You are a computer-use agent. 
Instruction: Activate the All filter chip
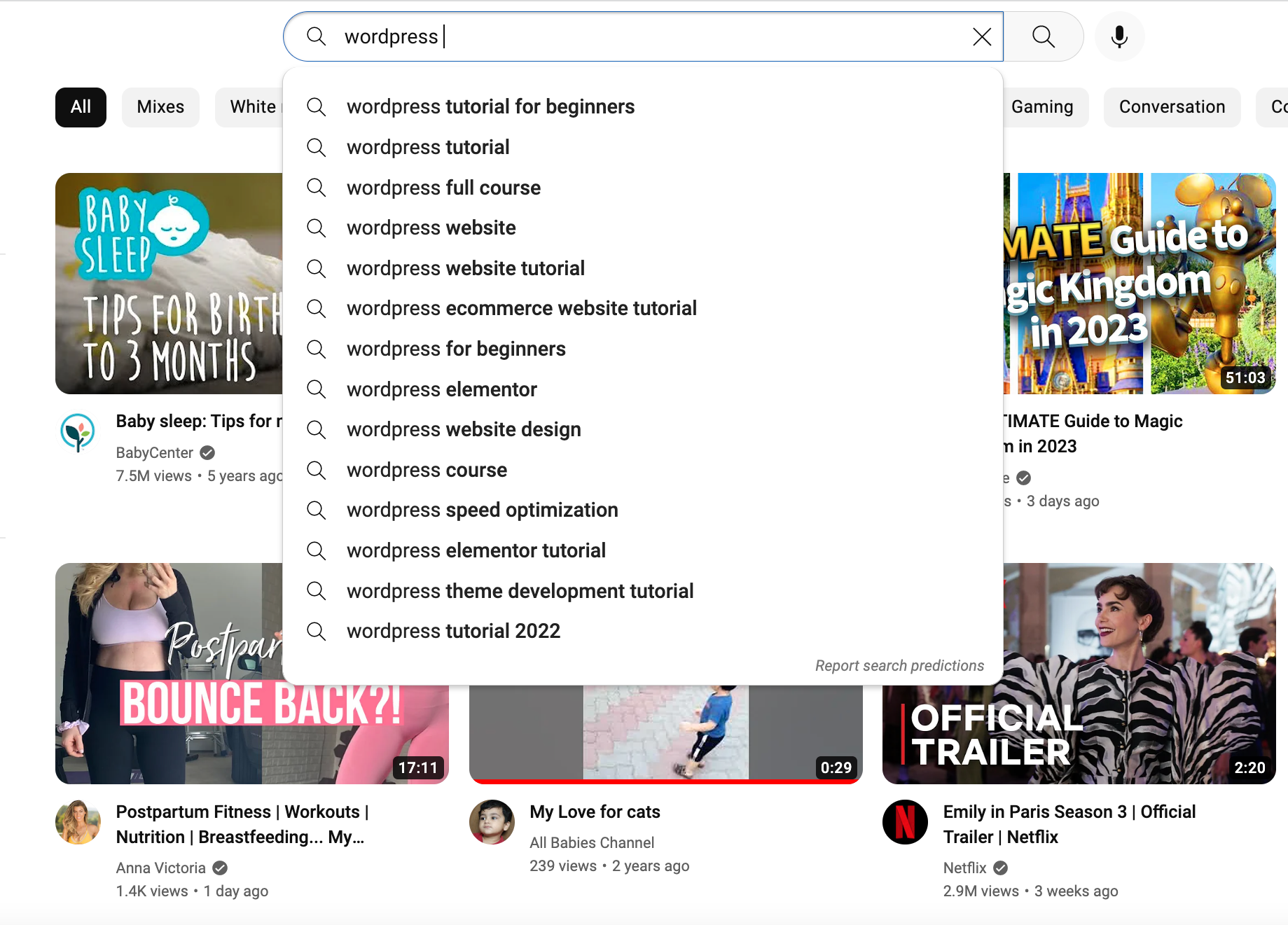pos(81,107)
